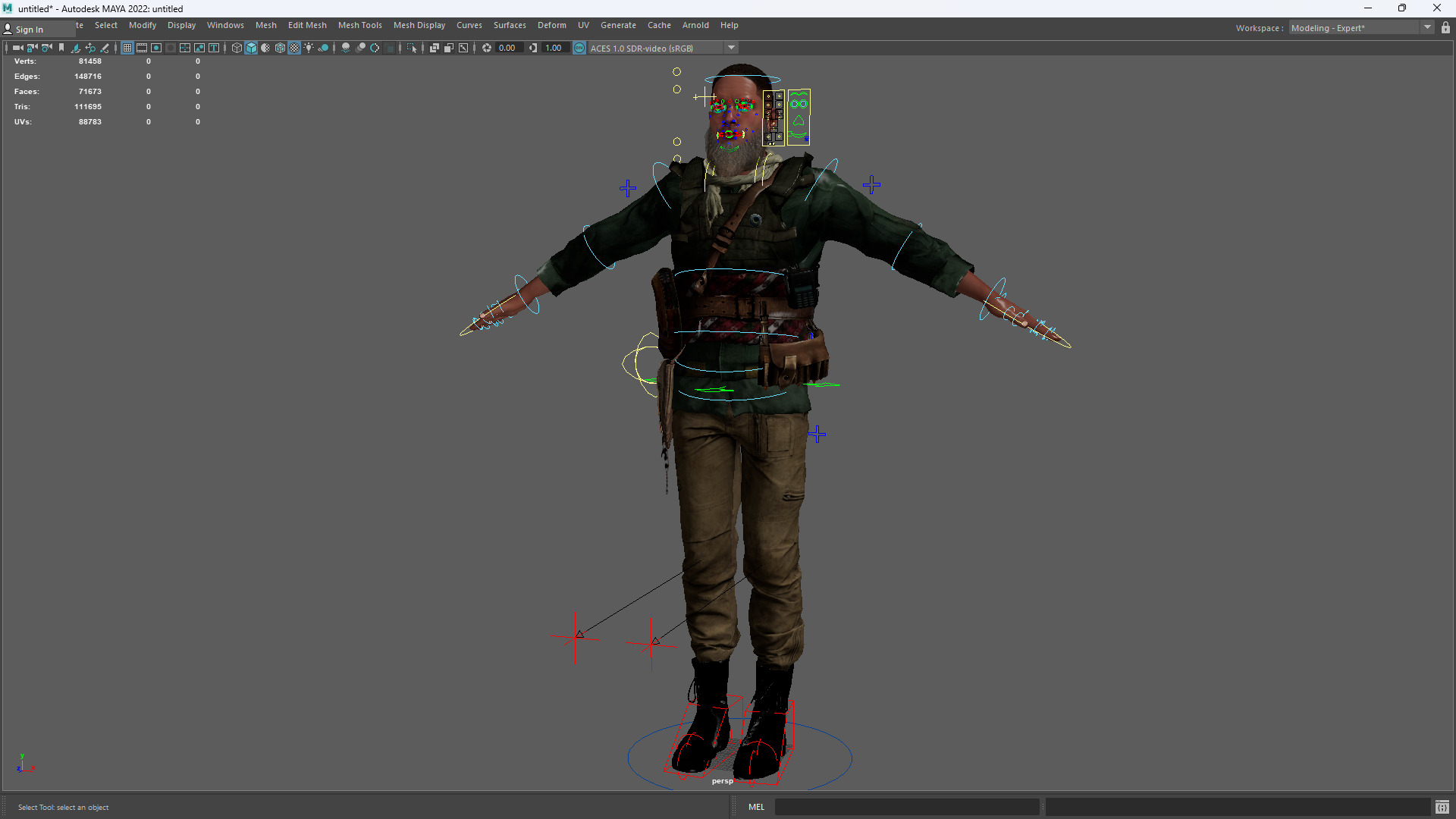This screenshot has width=1456, height=819.
Task: Switch the viewport to Wireframe shading
Action: click(237, 48)
